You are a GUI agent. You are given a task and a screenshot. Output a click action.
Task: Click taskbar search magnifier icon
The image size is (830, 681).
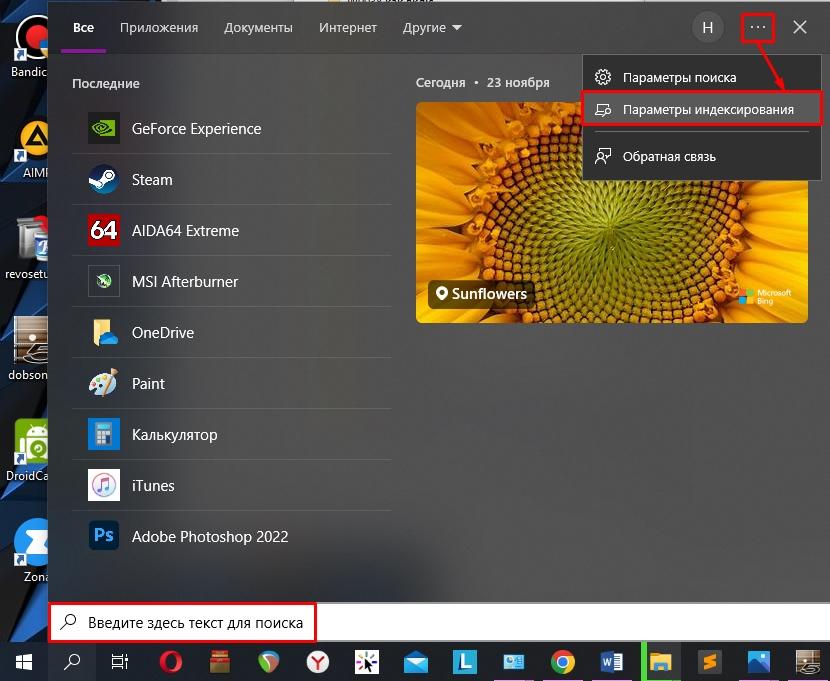pyautogui.click(x=72, y=661)
